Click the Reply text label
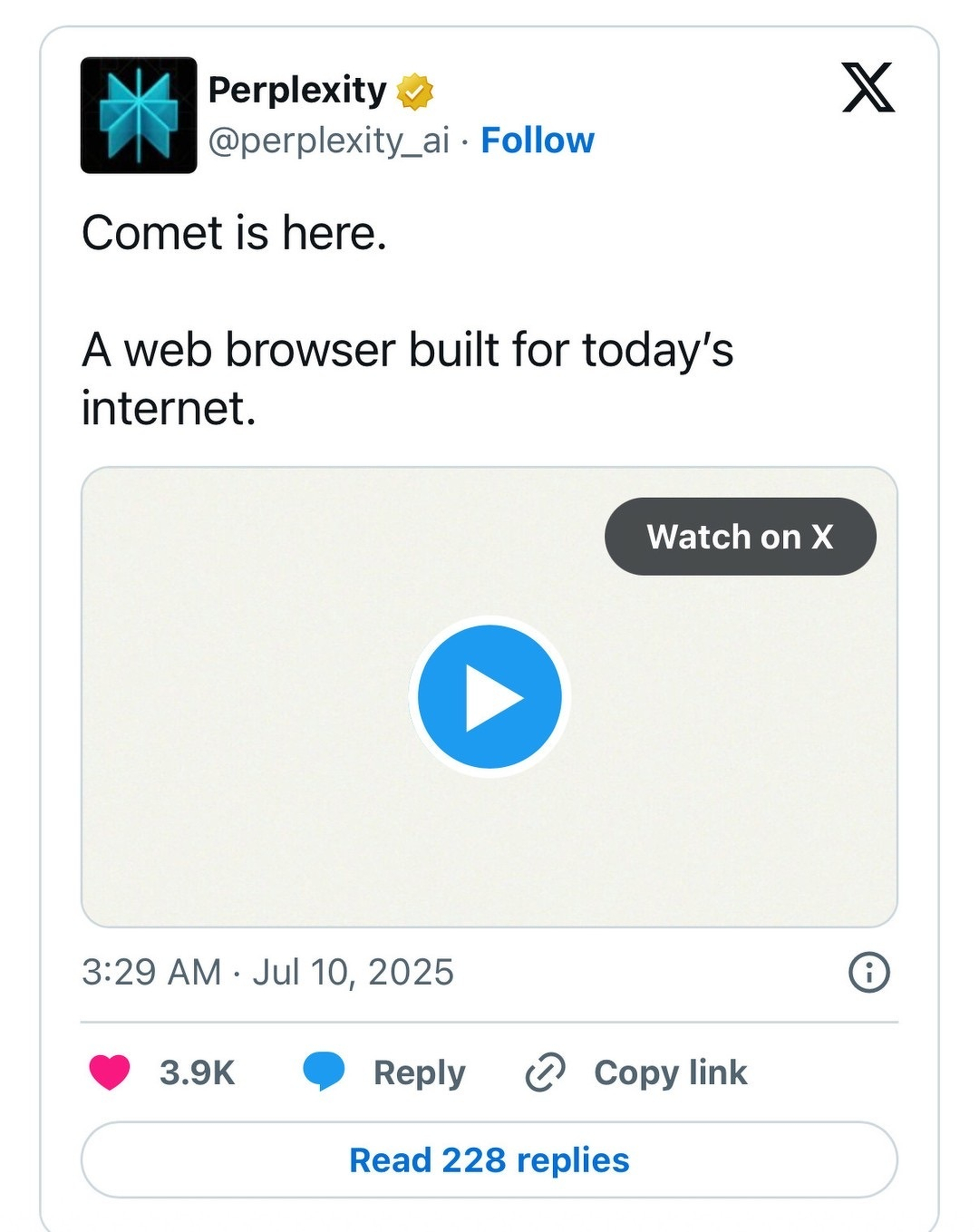This screenshot has height=1232, width=979. 419,1072
